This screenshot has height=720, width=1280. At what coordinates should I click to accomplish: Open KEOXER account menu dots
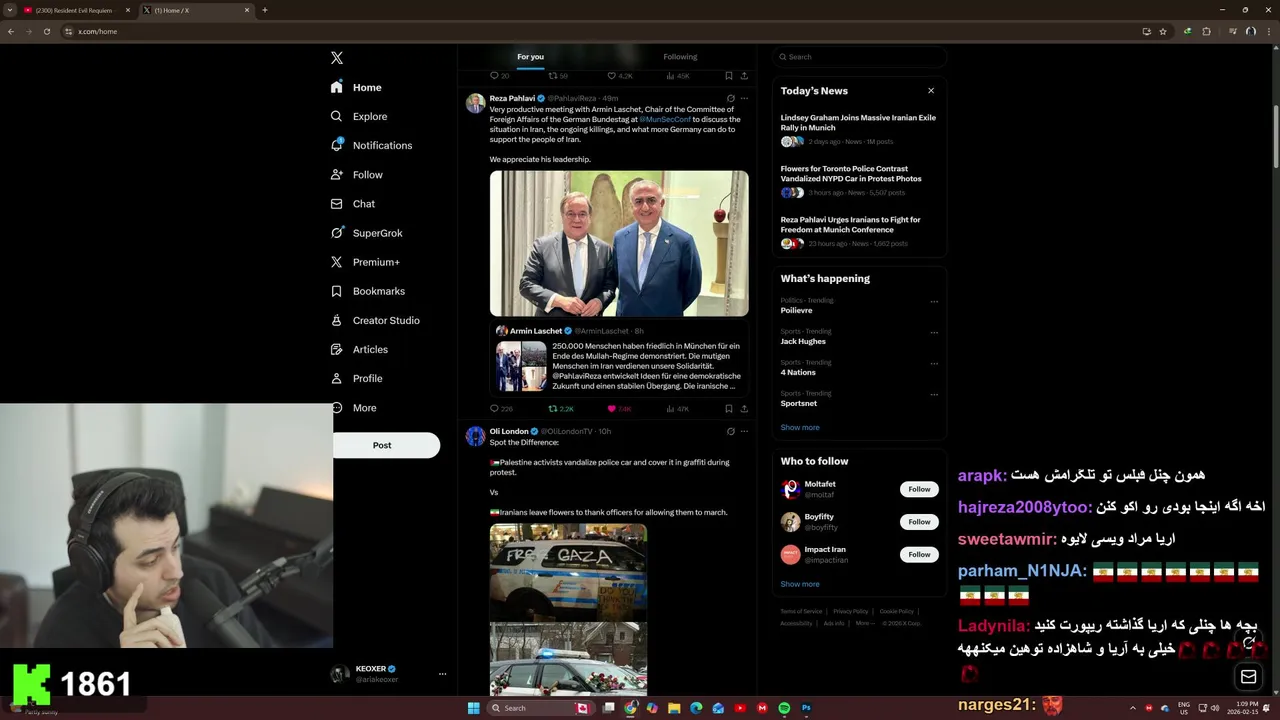tap(442, 674)
